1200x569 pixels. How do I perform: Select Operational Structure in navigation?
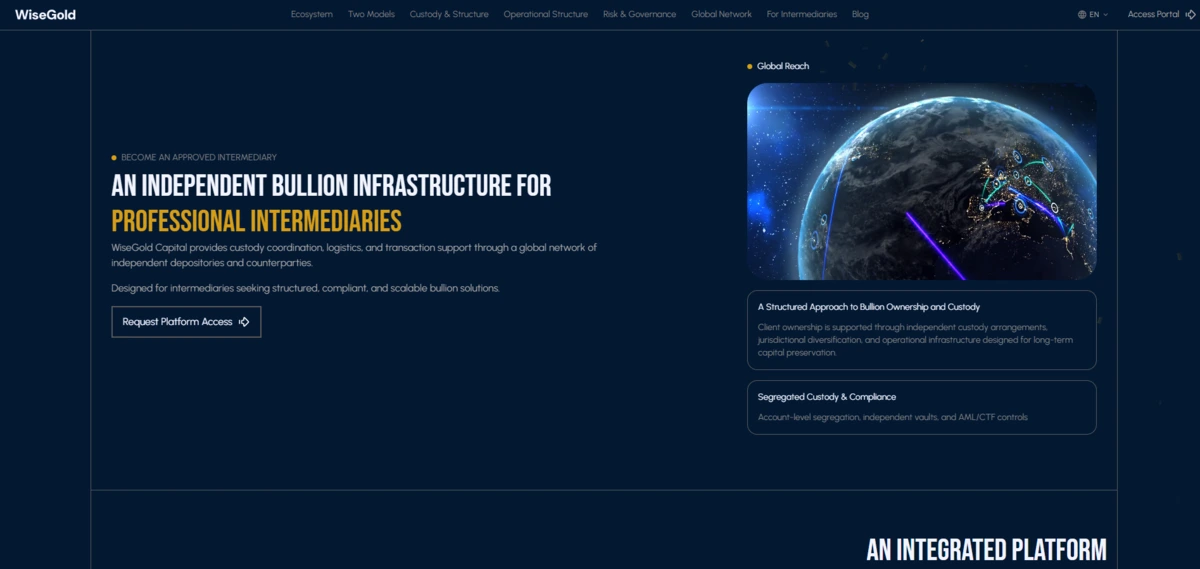point(546,15)
